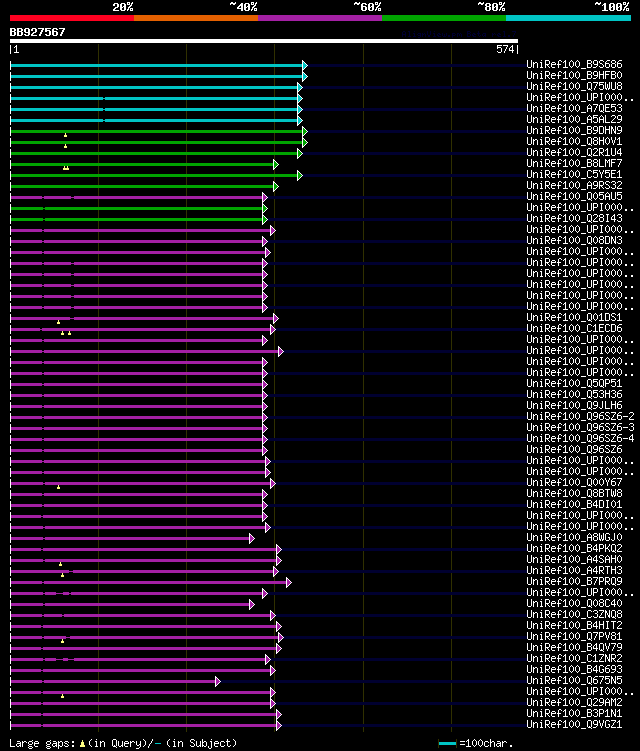Click the red 20% identity legend swatch
Viewport: 640px width, 751px height.
click(72, 18)
